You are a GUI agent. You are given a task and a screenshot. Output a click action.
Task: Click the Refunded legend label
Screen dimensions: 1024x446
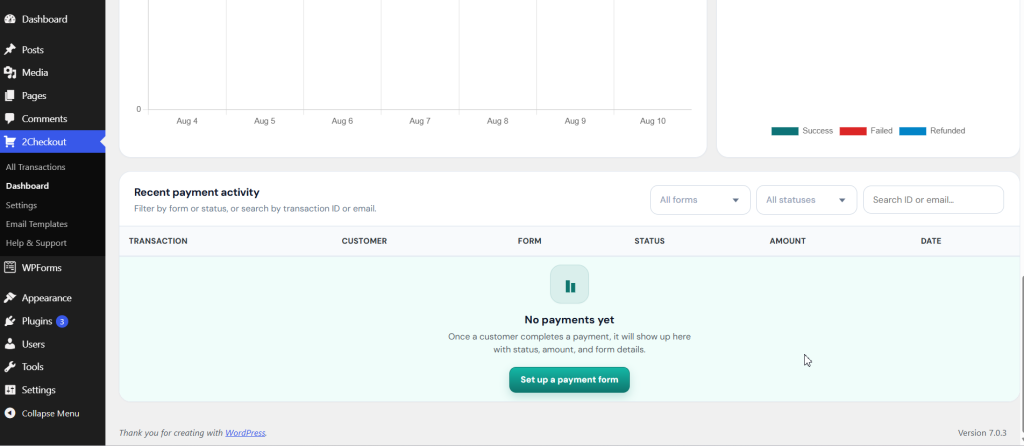click(948, 131)
